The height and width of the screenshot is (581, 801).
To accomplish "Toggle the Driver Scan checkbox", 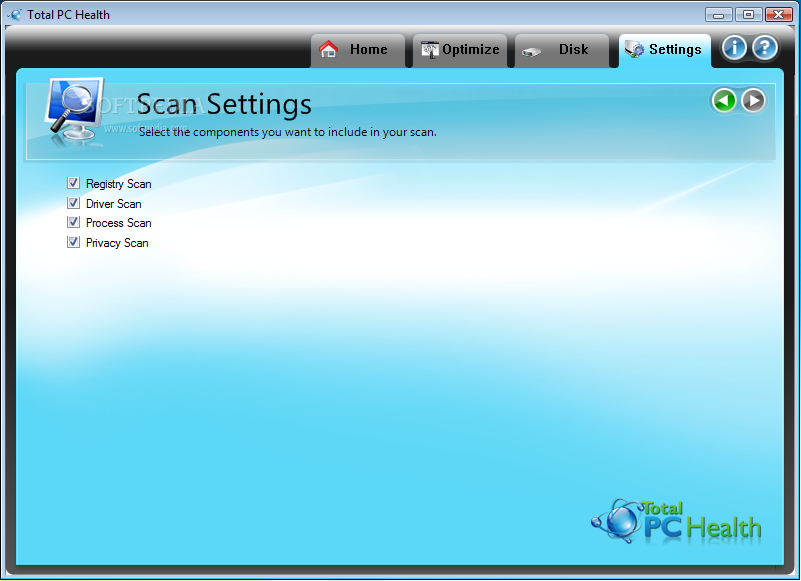I will 74,203.
